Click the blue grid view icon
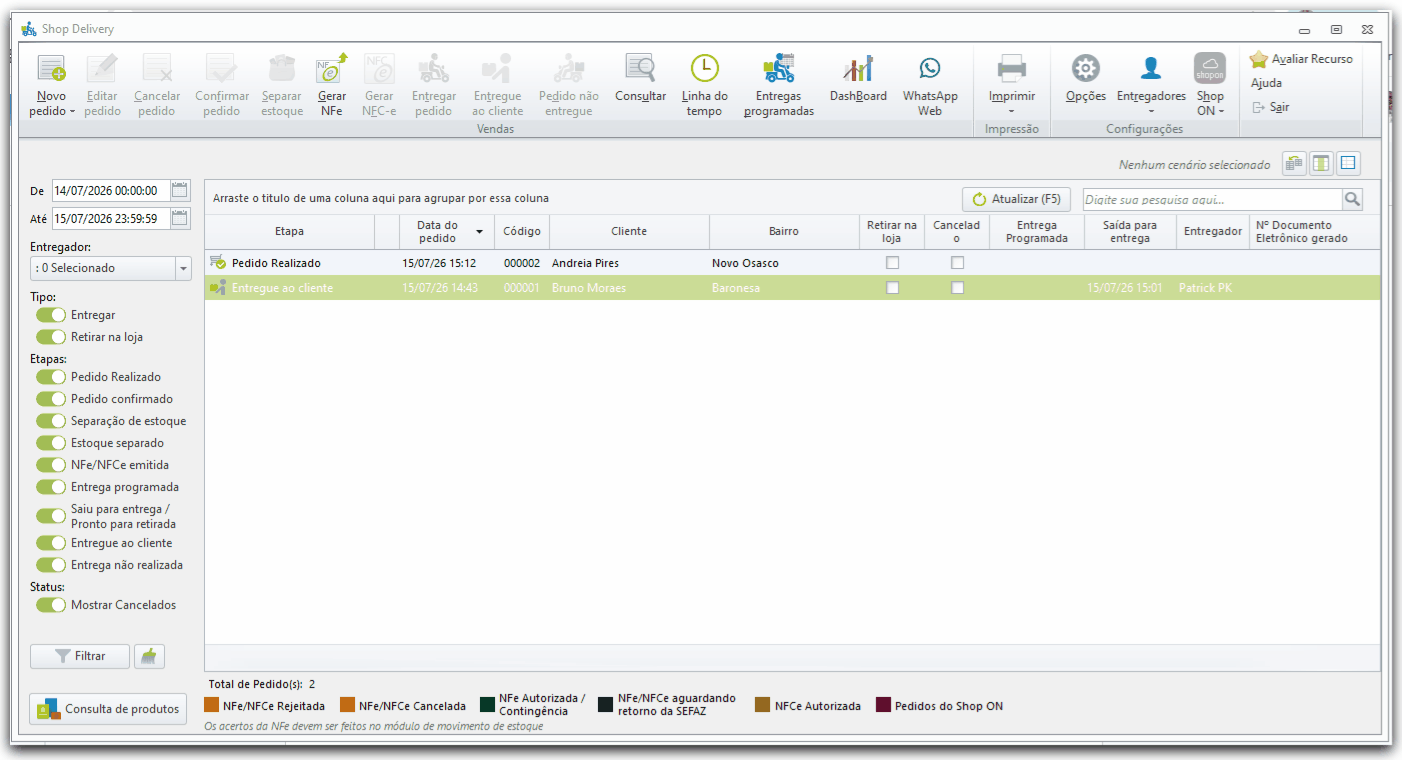Viewport: 1402px width, 760px height. [1348, 164]
